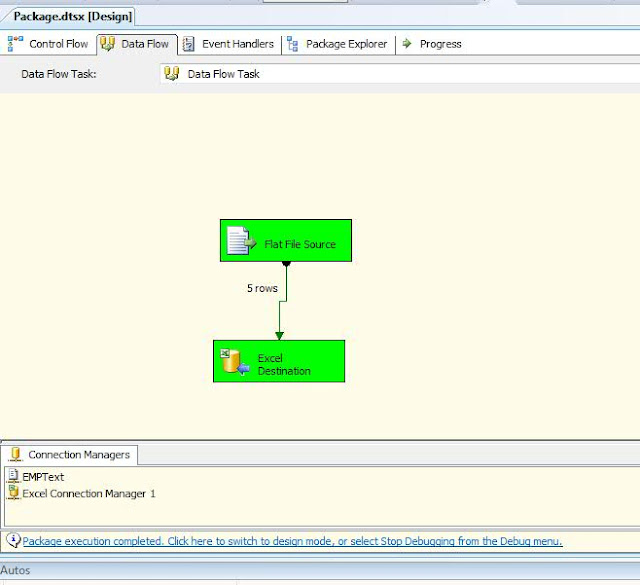Select the Connection Managers tab
Viewport: 640px width, 585px height.
(x=69, y=454)
